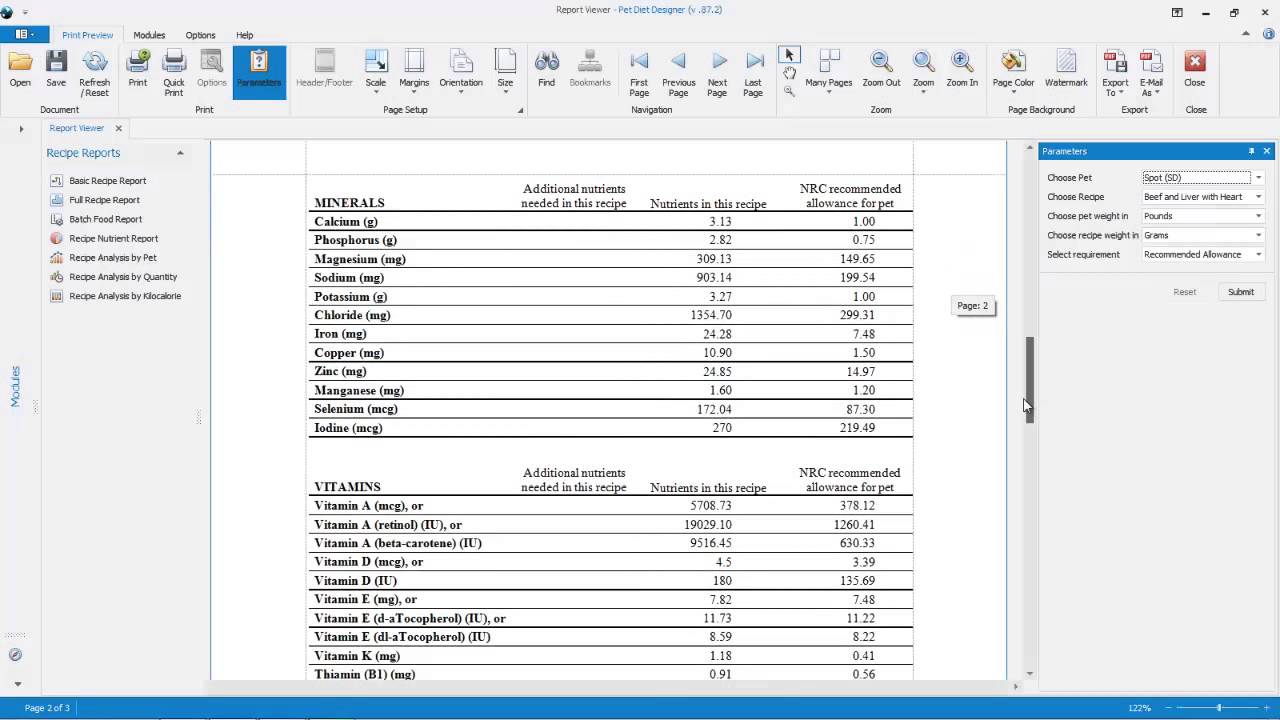Open the Select requirement dropdown
1280x720 pixels.
tap(1203, 254)
